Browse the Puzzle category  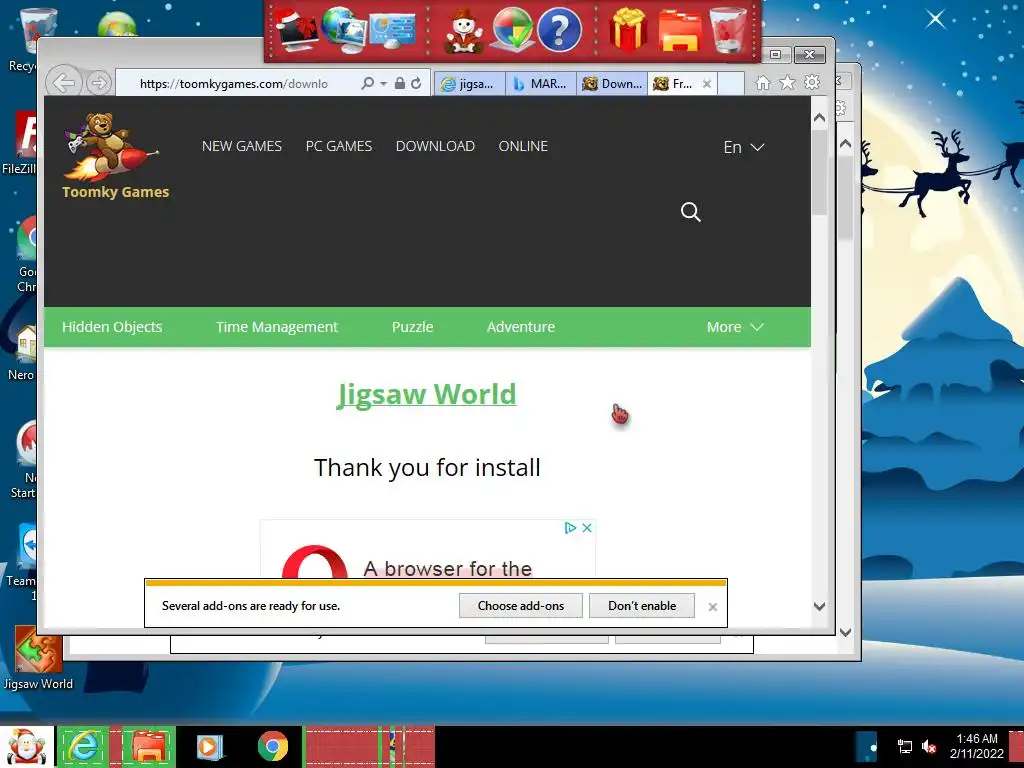click(412, 327)
